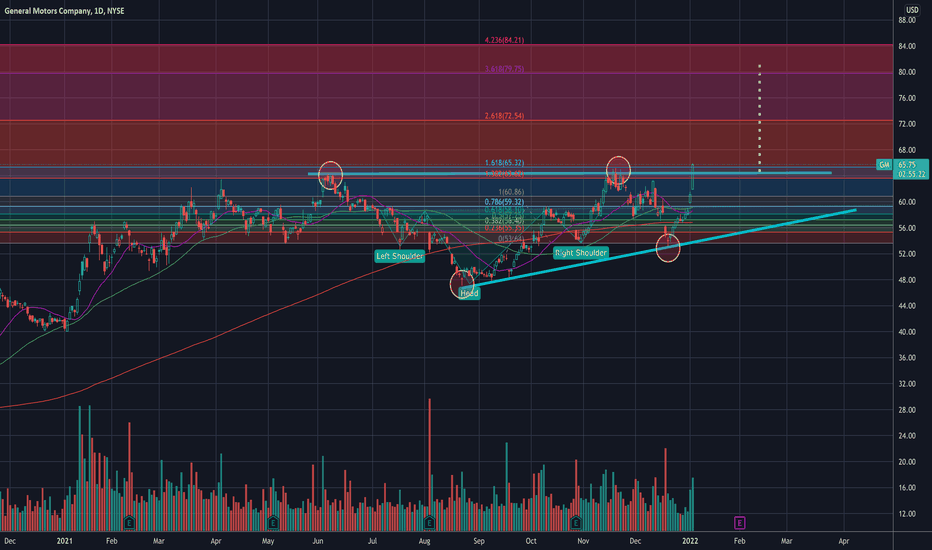This screenshot has width=932, height=550.
Task: Click the 1(60.86) Fibonacci level label
Action: pos(511,192)
